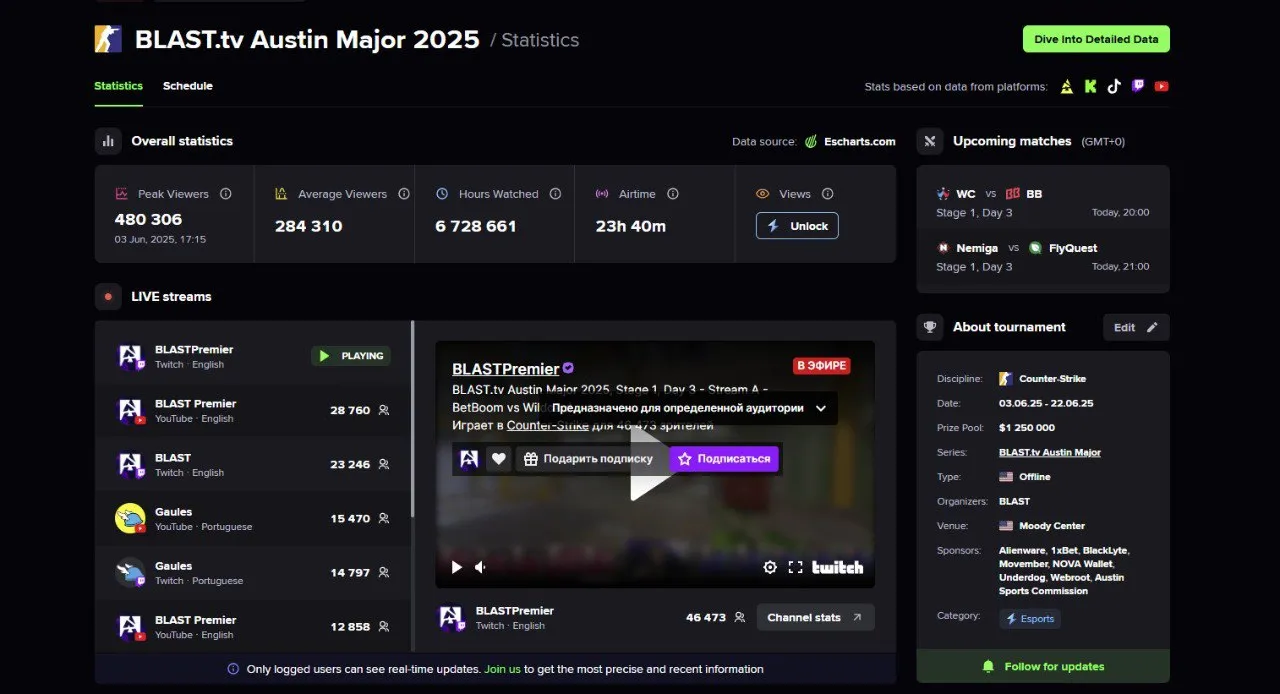This screenshot has width=1280, height=694.
Task: Open the BLASTPremier channel title in player
Action: [506, 369]
